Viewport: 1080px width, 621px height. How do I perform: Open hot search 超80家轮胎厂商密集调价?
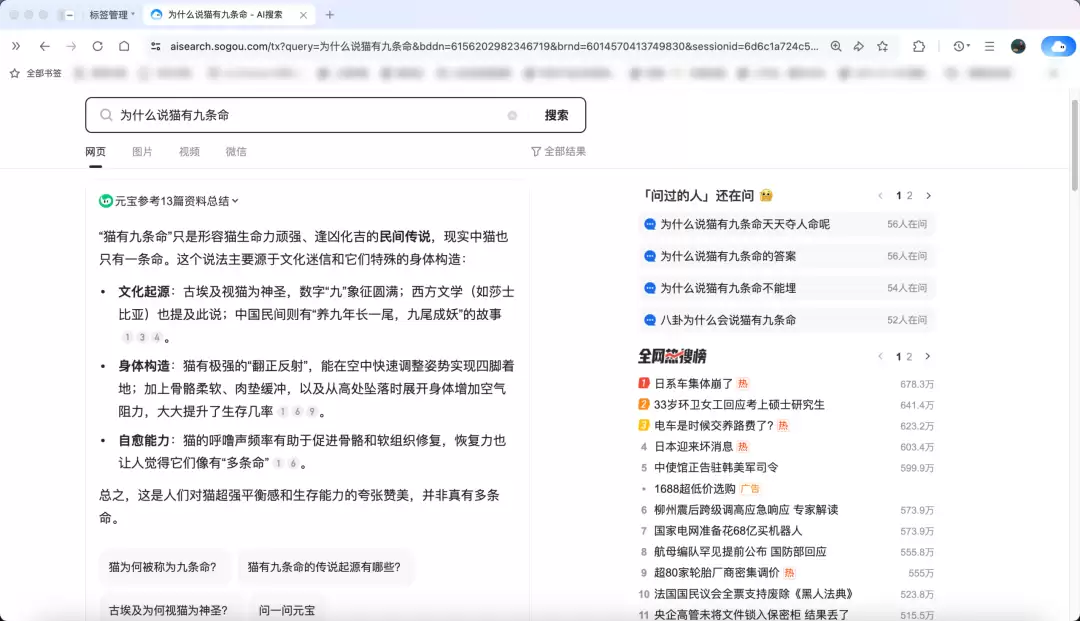pyautogui.click(x=716, y=573)
